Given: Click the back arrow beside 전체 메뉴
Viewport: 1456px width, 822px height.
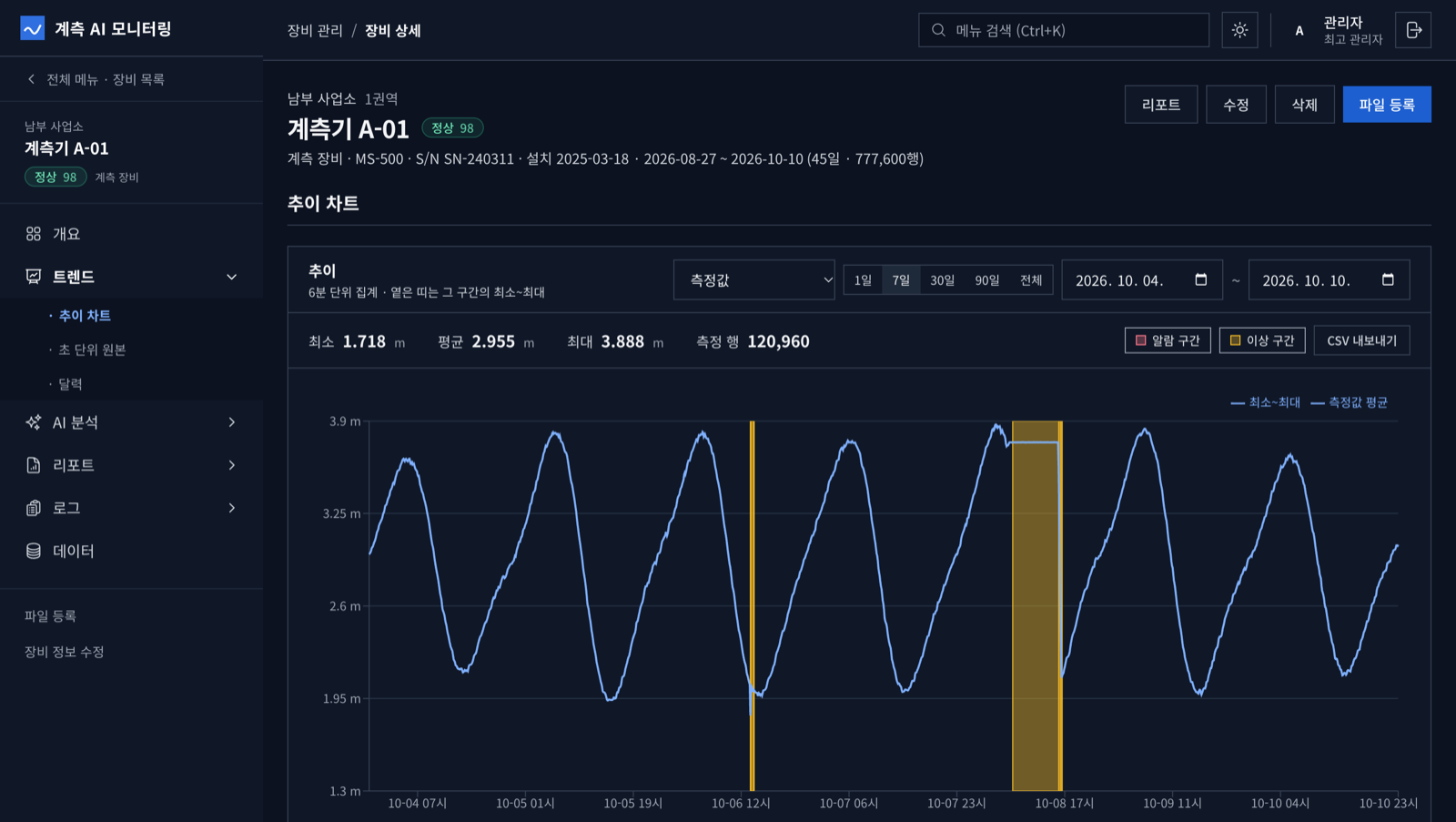Looking at the screenshot, I should [x=32, y=79].
